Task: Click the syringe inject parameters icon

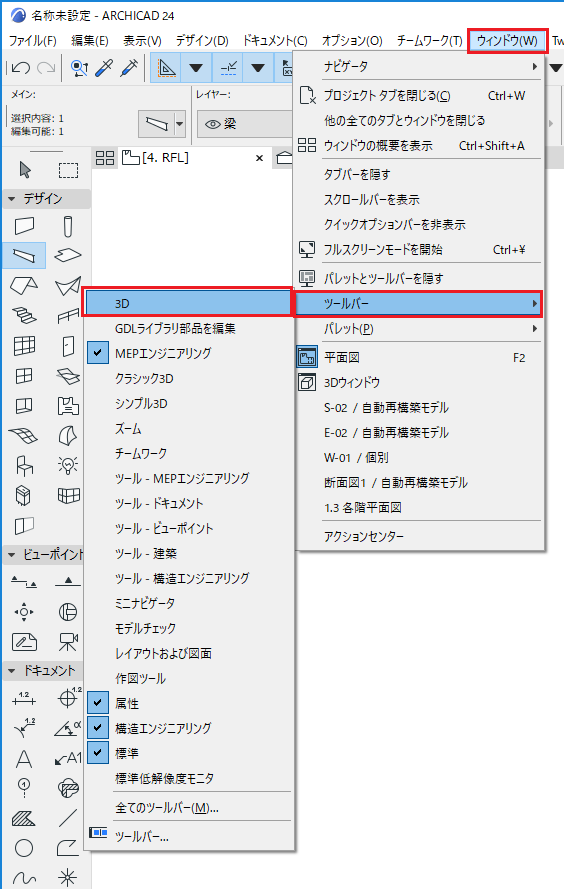Action: coord(129,68)
